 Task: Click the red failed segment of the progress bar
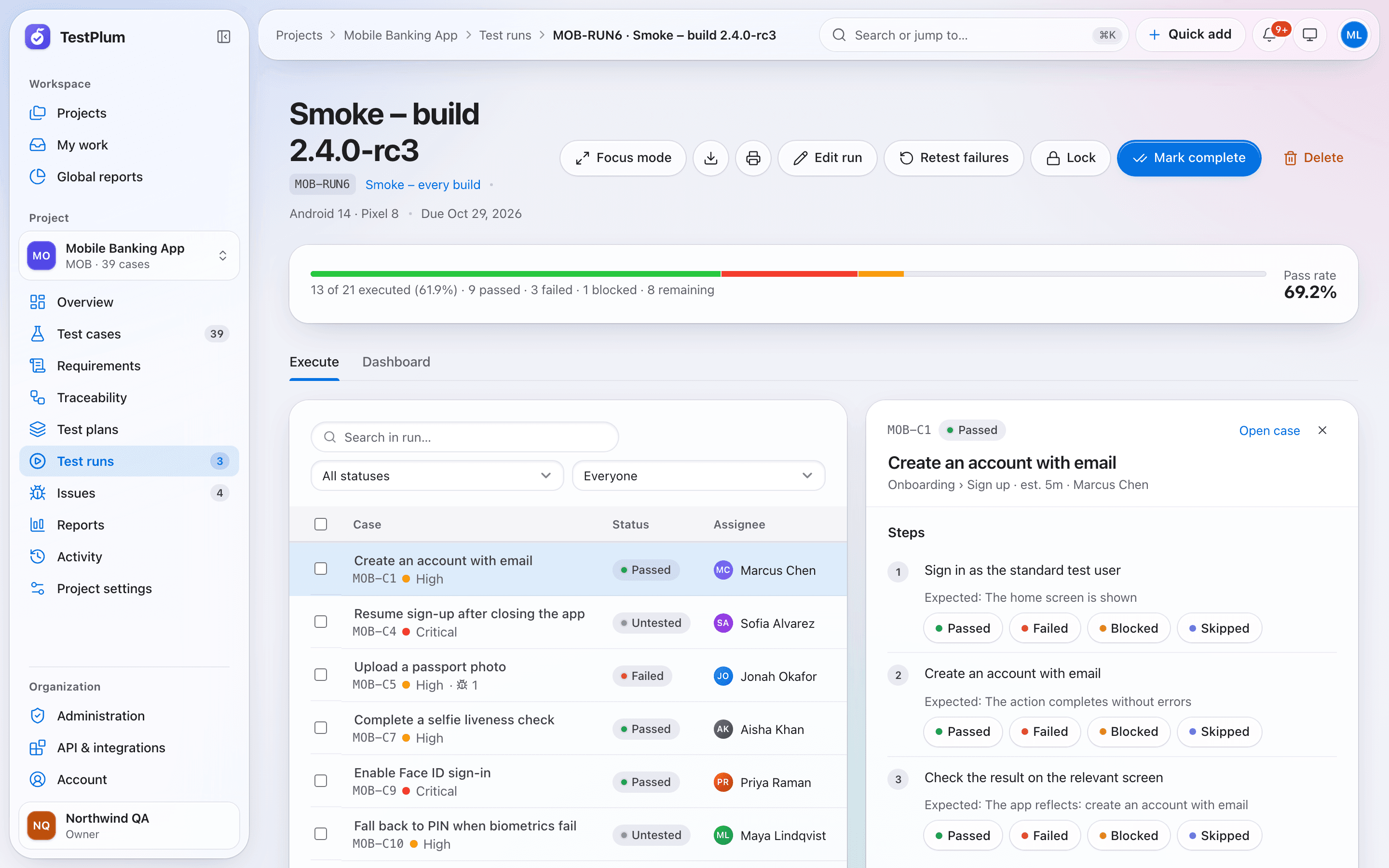[789, 274]
